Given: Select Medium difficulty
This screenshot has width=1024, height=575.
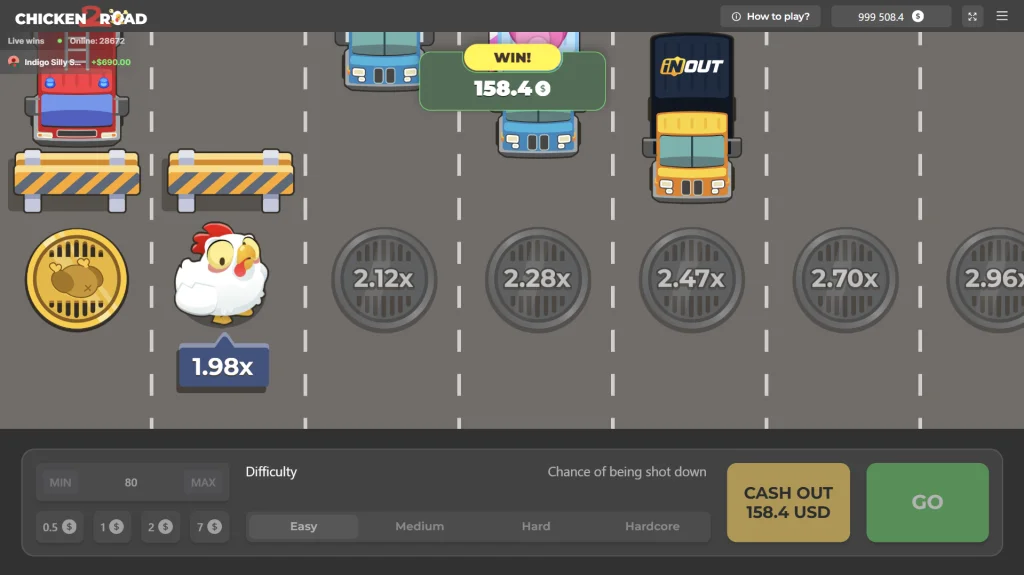Looking at the screenshot, I should (x=419, y=526).
